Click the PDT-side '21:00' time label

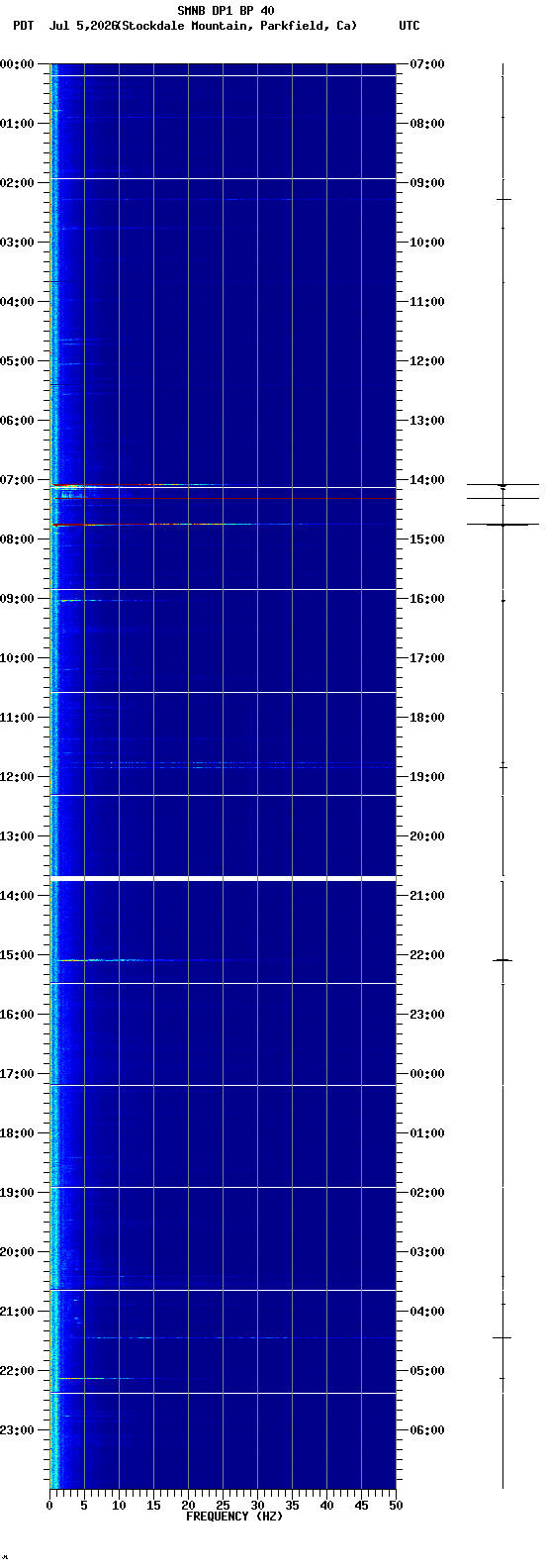[17, 1312]
